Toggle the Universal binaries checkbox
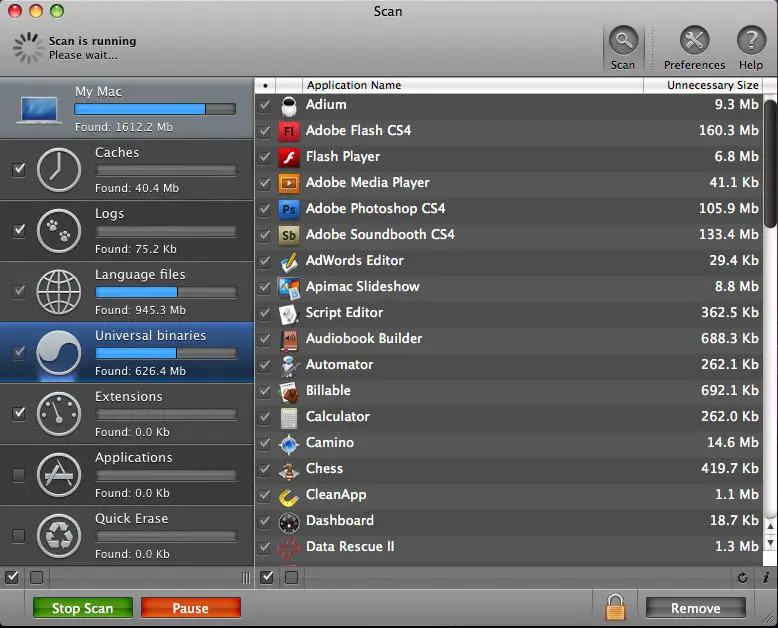778x628 pixels. 19,352
